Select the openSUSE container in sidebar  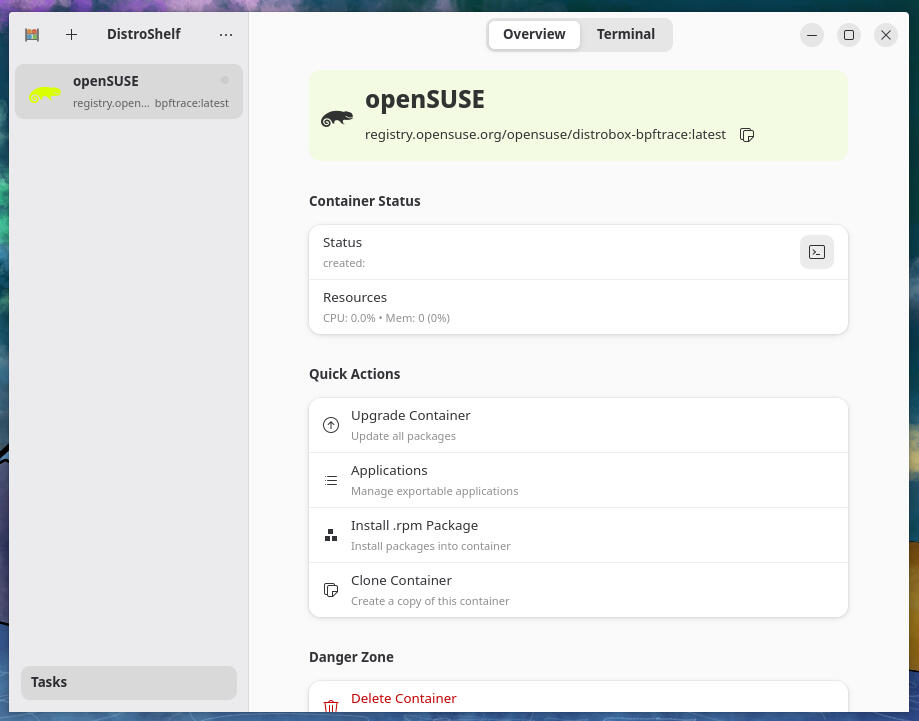click(x=129, y=91)
